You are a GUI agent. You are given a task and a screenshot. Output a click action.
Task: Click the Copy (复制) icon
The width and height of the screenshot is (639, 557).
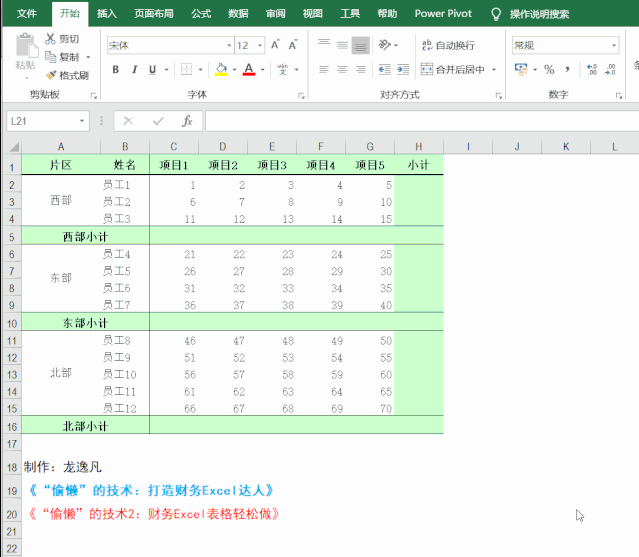coord(50,57)
